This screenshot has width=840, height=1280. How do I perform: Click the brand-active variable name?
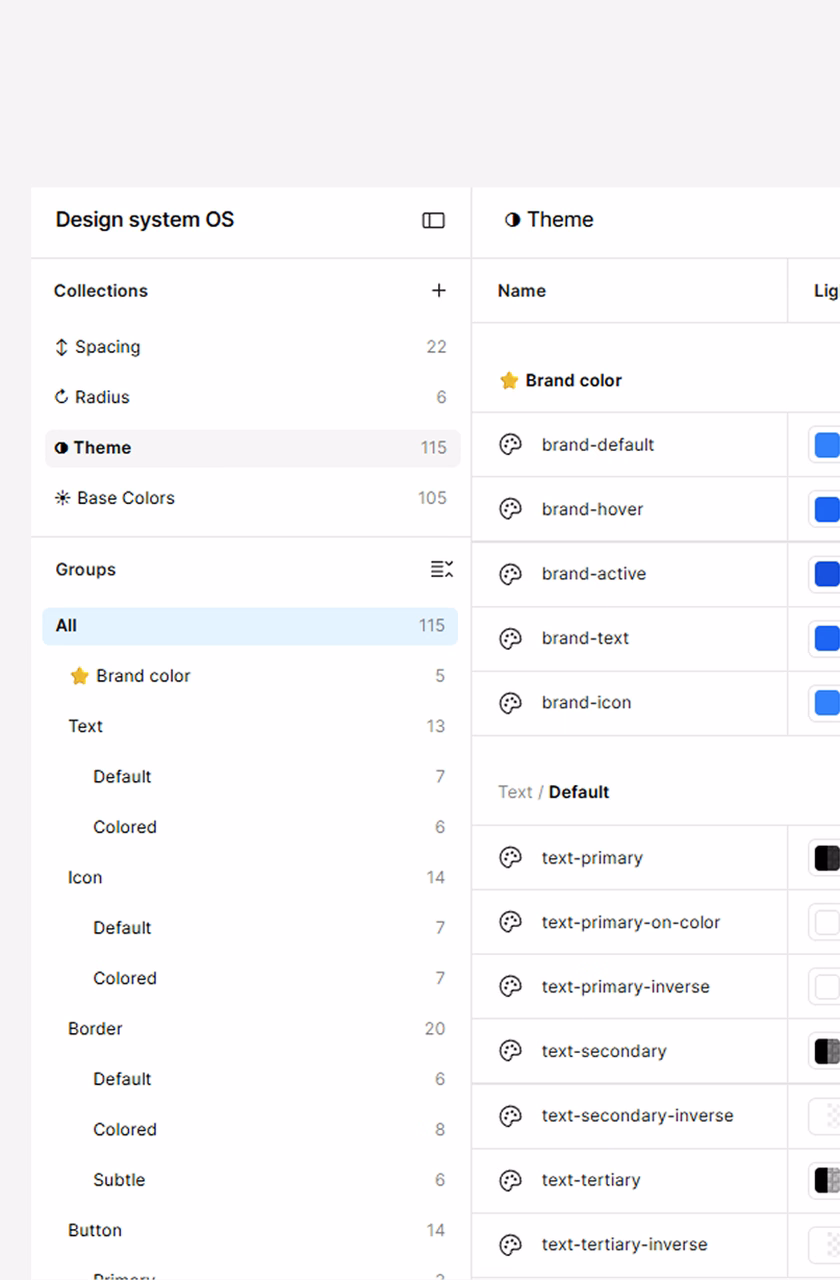tap(594, 574)
